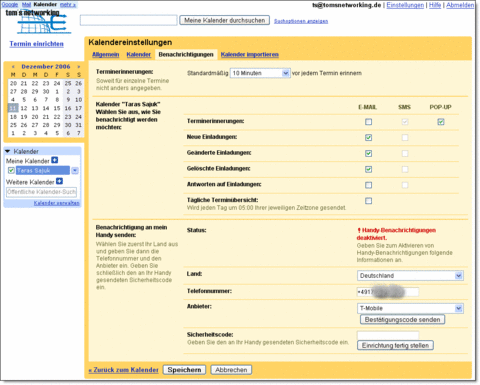Open Einstellungen link at top right
The height and width of the screenshot is (385, 480).
(x=405, y=5)
